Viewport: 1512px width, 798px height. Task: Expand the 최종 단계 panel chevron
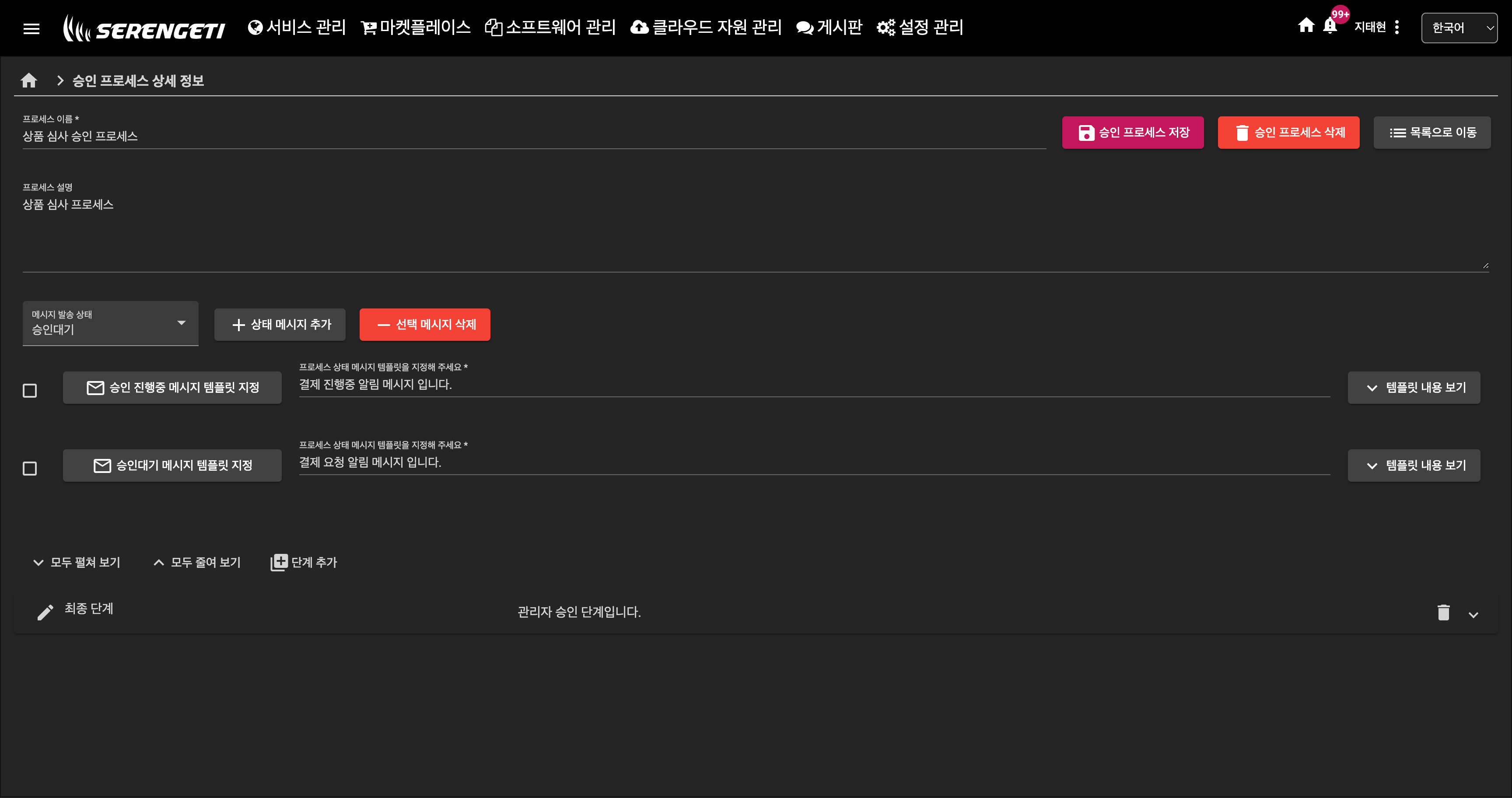(x=1473, y=614)
